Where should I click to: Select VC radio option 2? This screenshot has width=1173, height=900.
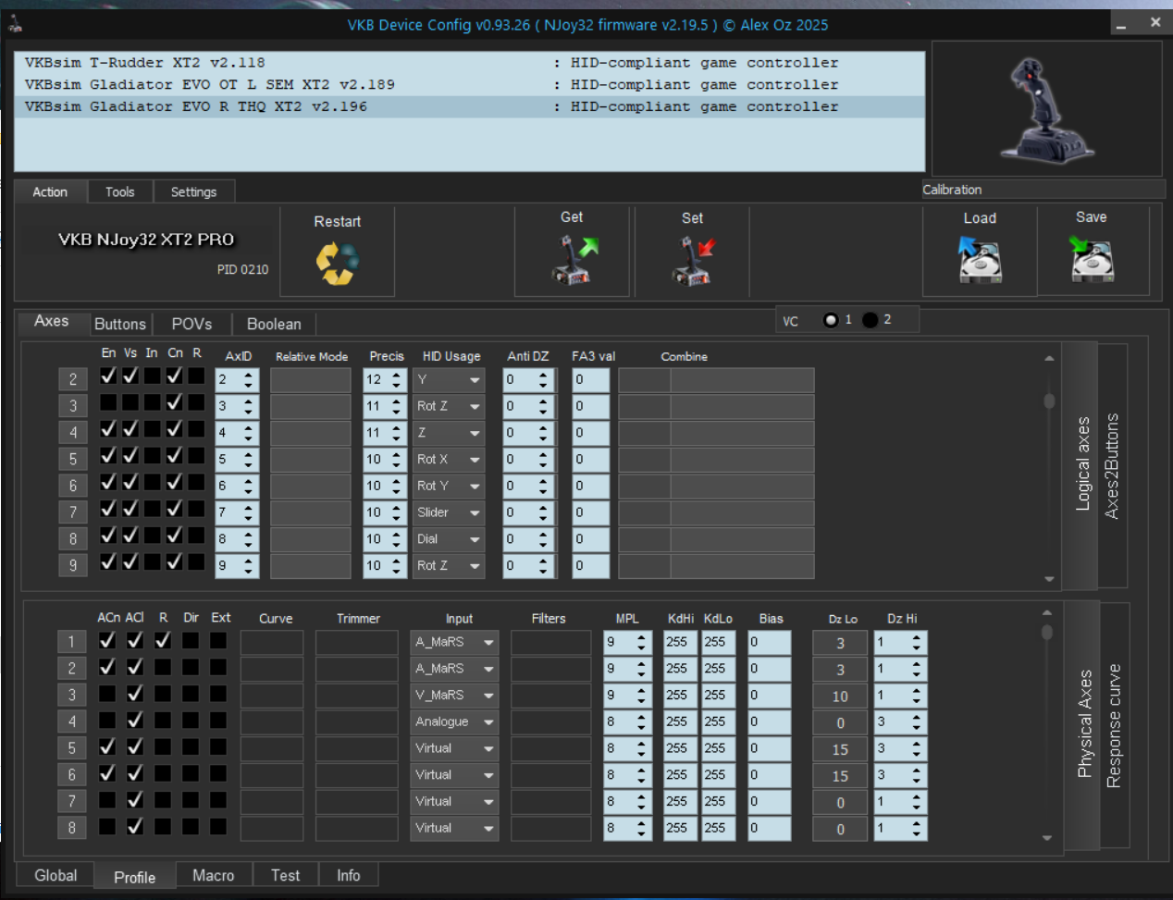tap(870, 320)
